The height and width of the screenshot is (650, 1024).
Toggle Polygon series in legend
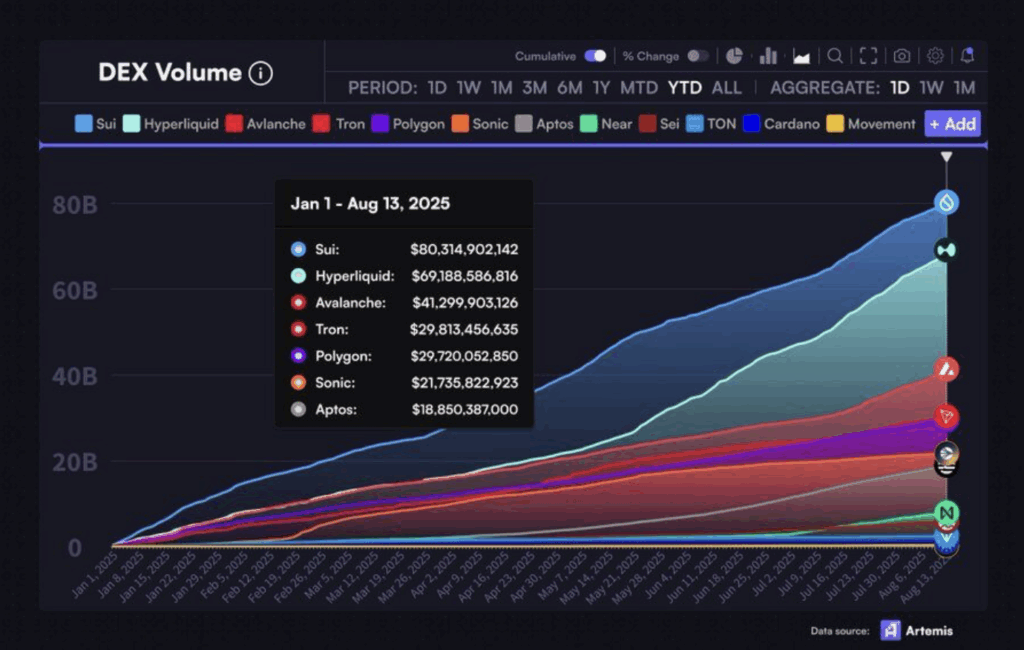click(408, 124)
